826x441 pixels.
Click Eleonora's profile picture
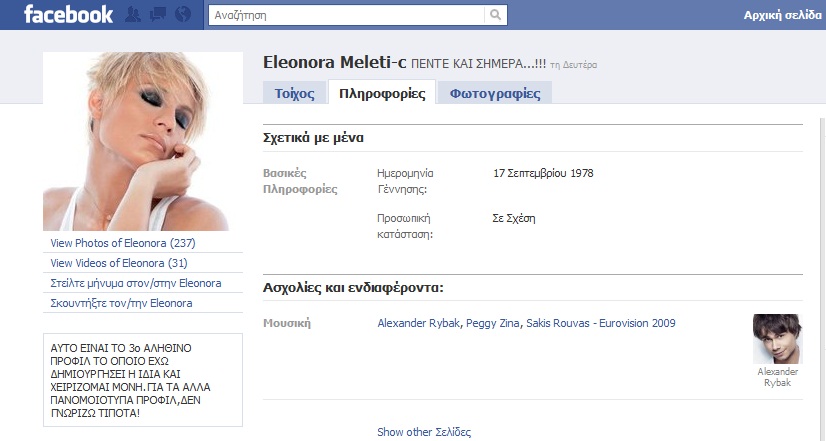pos(143,141)
